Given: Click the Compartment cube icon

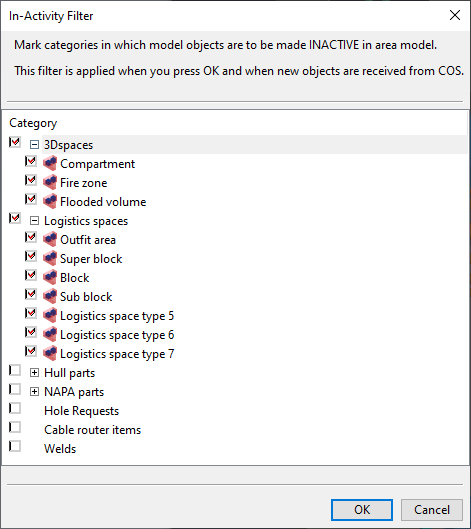Looking at the screenshot, I should pyautogui.click(x=50, y=164).
